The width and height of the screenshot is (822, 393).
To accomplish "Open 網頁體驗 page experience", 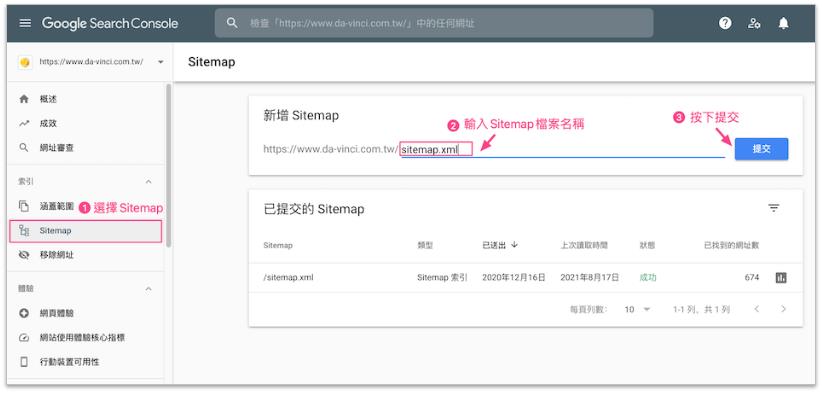I will (x=57, y=313).
